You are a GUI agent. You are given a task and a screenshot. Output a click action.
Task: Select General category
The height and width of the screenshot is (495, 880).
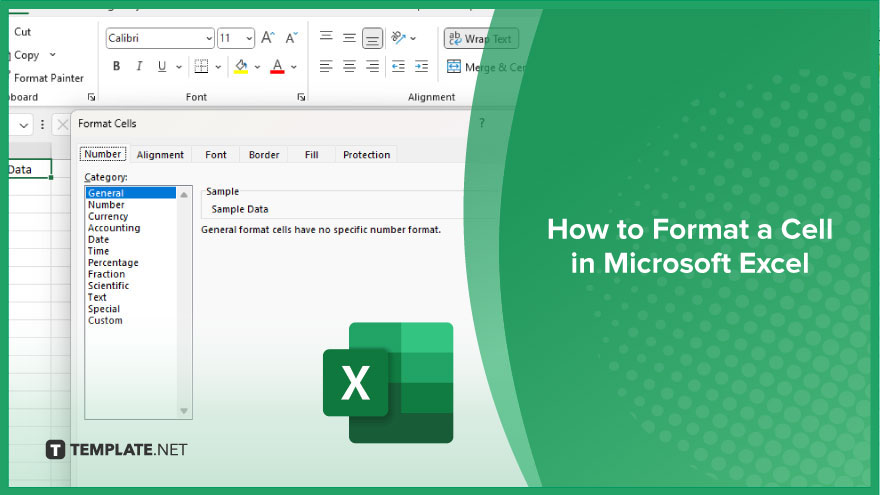pos(131,193)
